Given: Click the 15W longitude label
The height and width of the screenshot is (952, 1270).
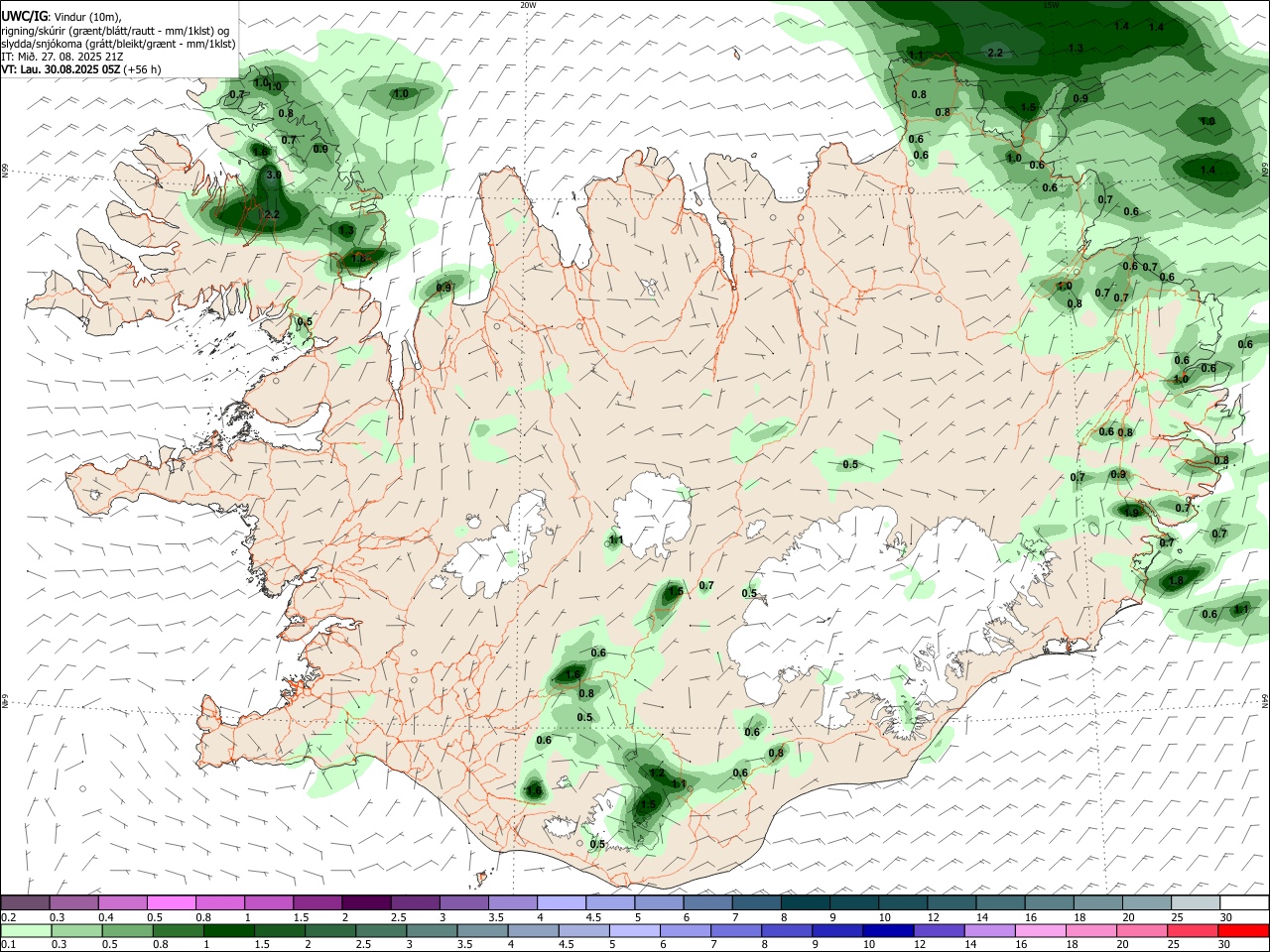Looking at the screenshot, I should [1051, 5].
